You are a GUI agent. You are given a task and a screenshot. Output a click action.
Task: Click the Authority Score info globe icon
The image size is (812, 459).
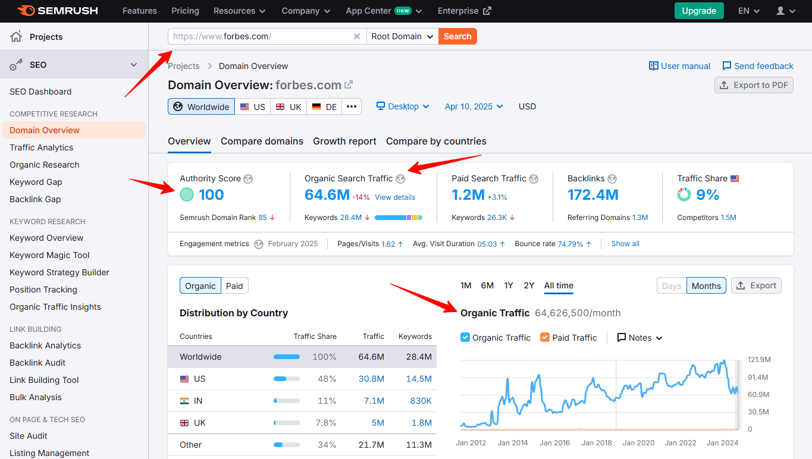point(248,179)
